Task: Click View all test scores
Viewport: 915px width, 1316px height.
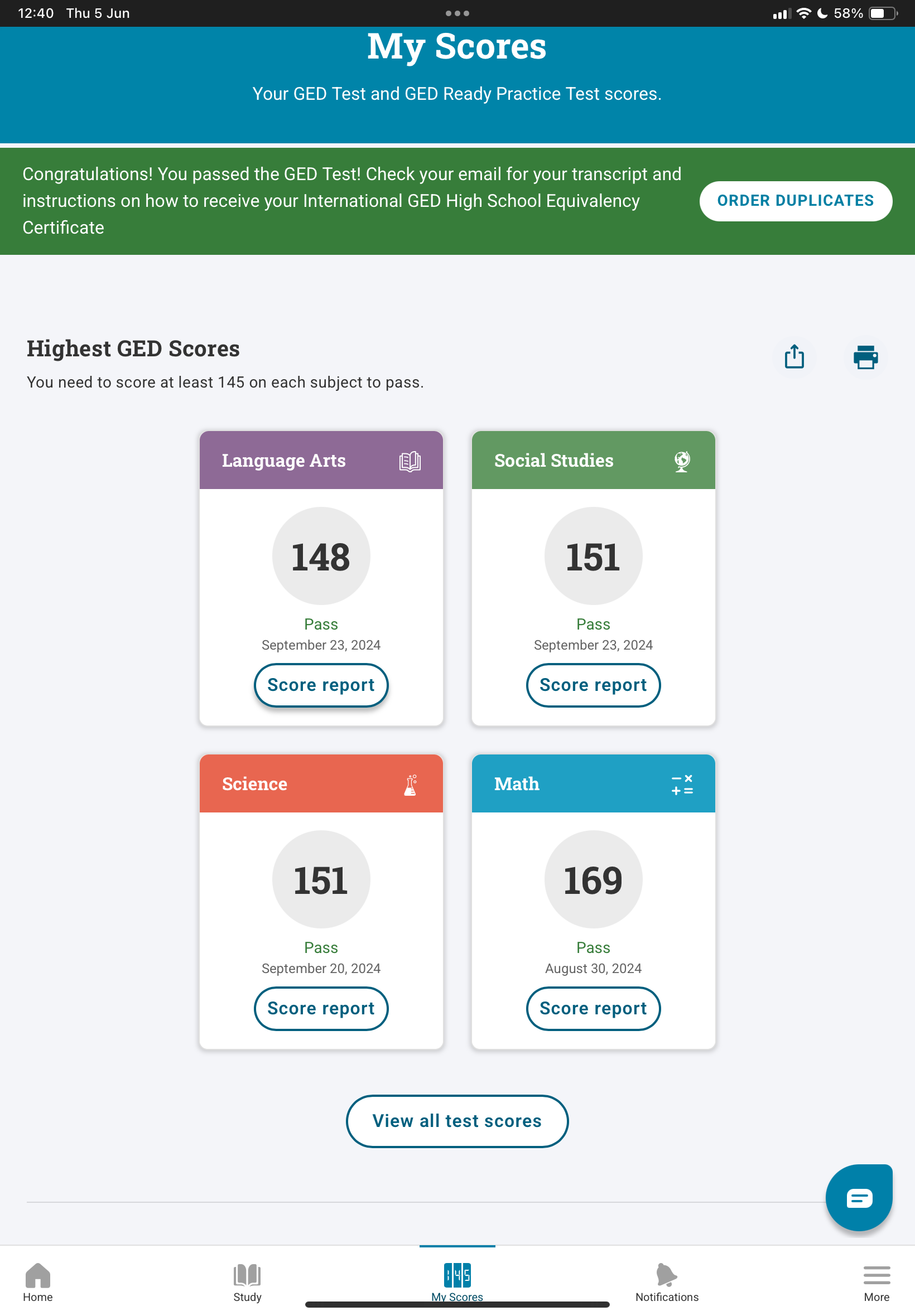Action: pyautogui.click(x=457, y=1121)
